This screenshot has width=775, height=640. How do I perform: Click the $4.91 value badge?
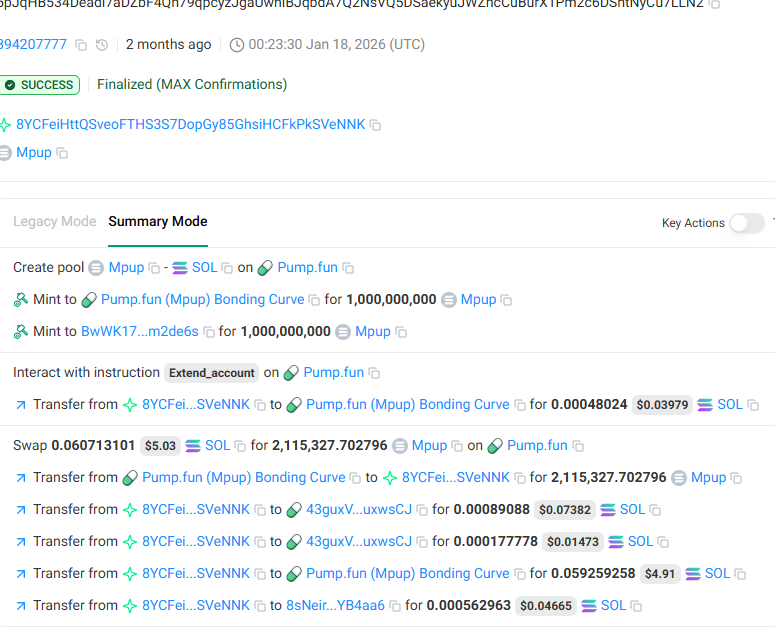[660, 574]
